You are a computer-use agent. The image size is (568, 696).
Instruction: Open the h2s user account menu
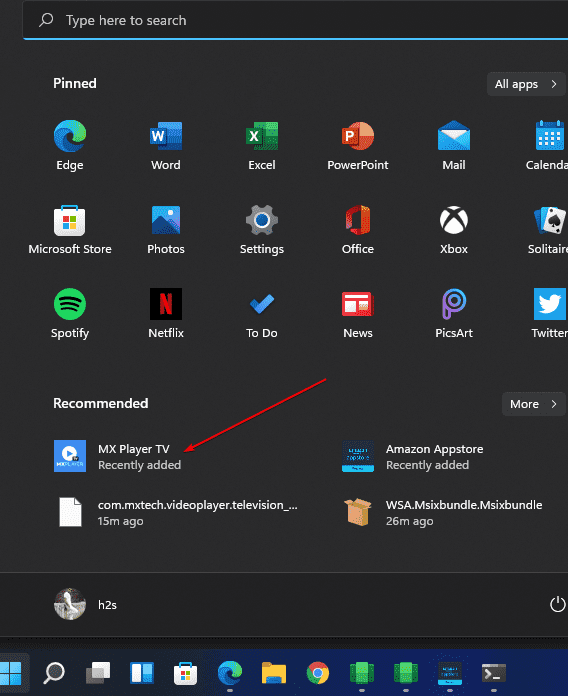[86, 604]
